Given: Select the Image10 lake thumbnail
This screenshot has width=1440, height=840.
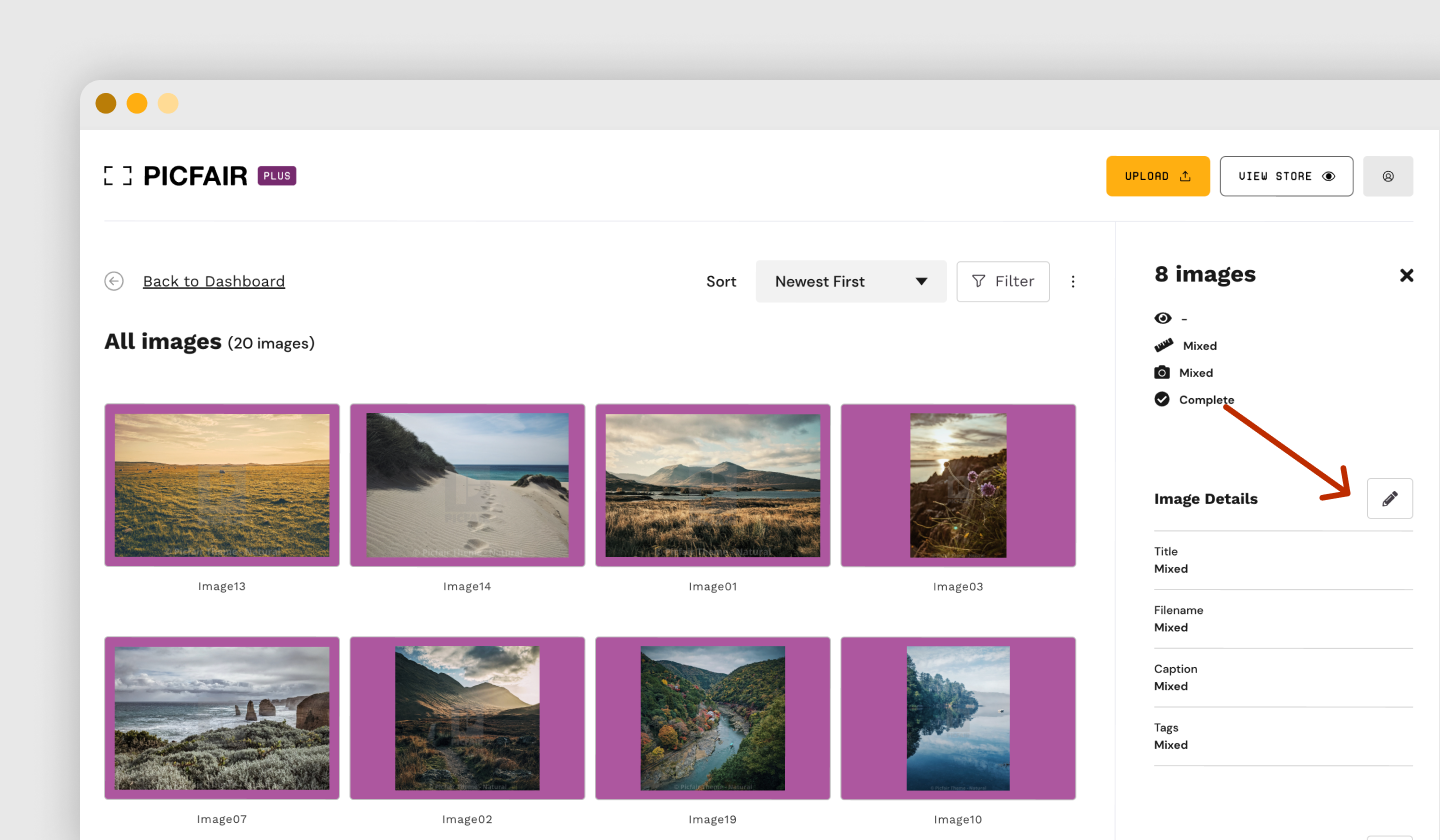Looking at the screenshot, I should [958, 718].
